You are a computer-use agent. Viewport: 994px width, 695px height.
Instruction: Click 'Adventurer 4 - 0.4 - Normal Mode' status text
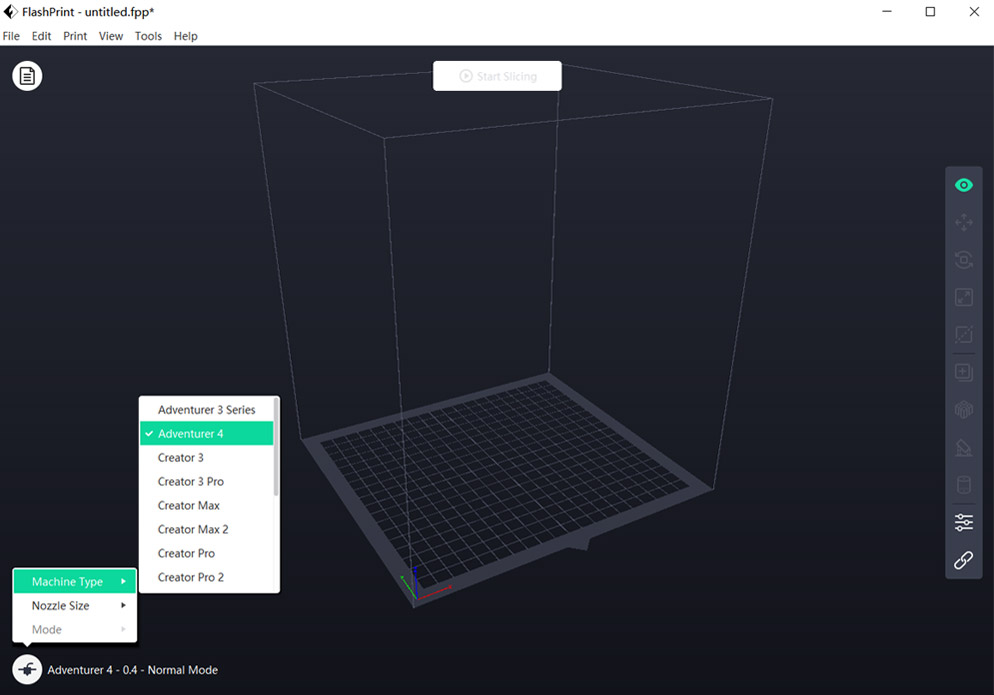click(x=132, y=670)
